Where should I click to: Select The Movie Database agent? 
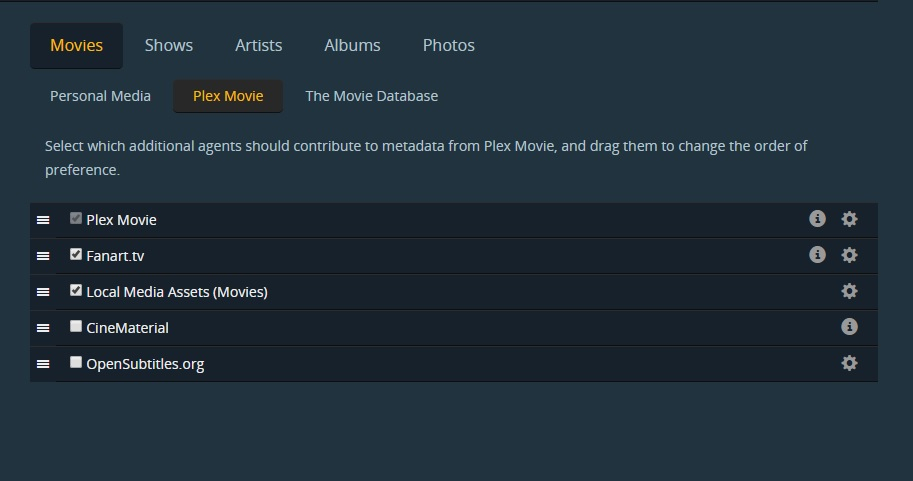pos(371,96)
